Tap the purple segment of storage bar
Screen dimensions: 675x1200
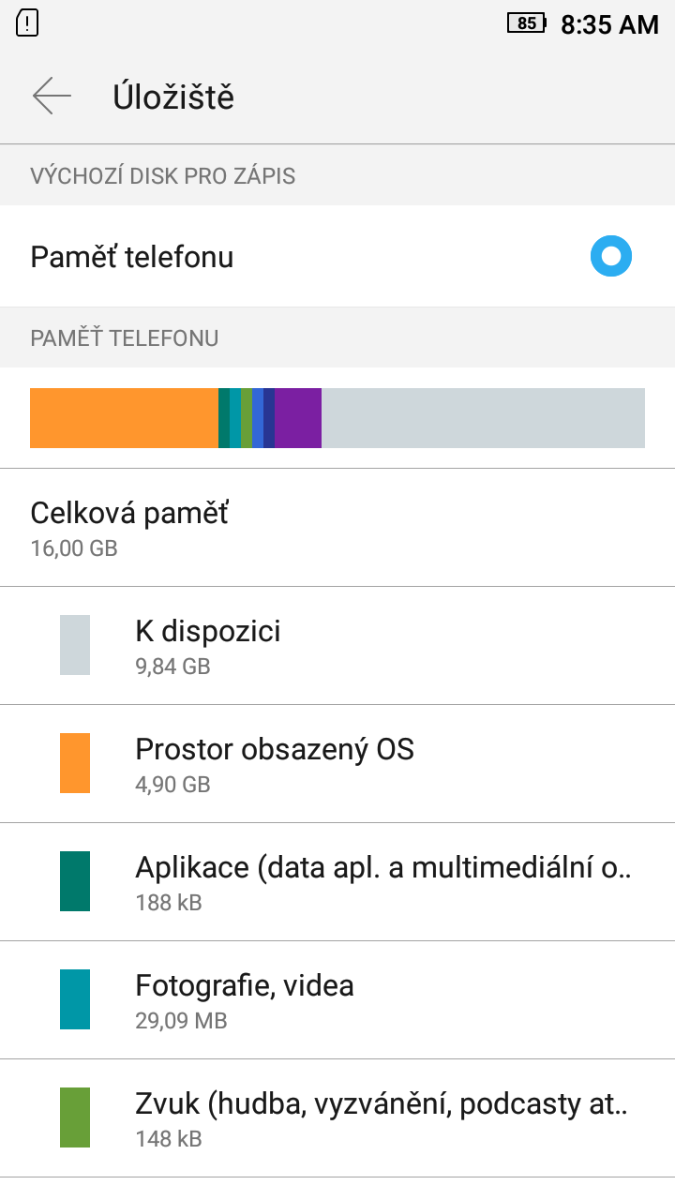pos(298,418)
